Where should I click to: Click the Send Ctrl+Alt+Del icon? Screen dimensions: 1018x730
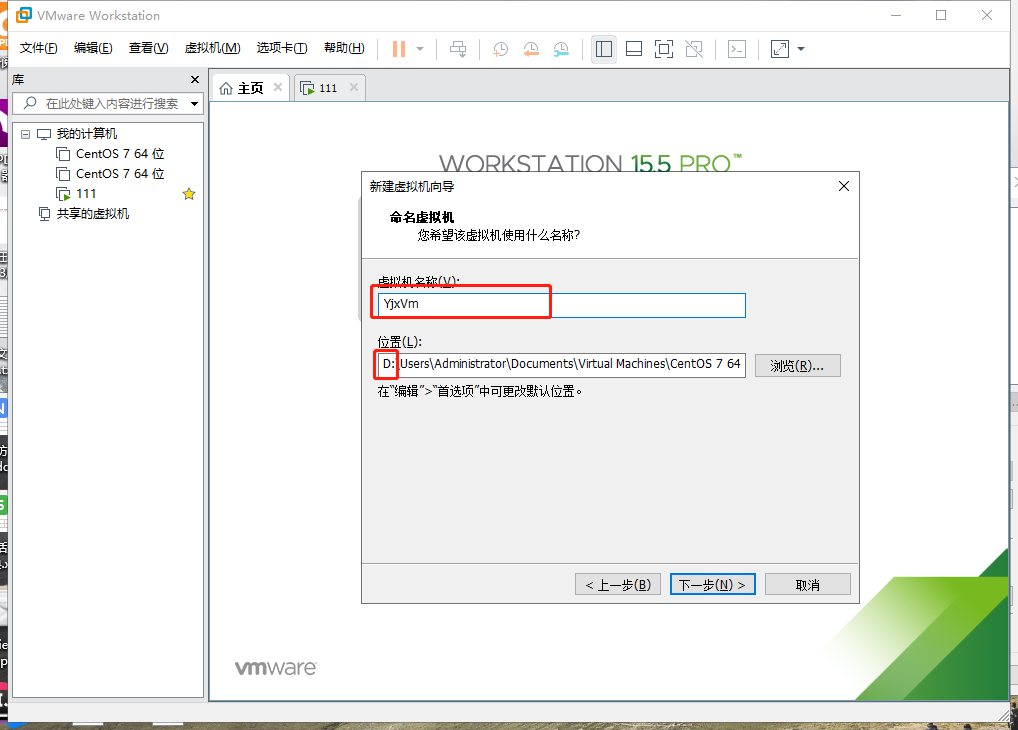click(458, 49)
